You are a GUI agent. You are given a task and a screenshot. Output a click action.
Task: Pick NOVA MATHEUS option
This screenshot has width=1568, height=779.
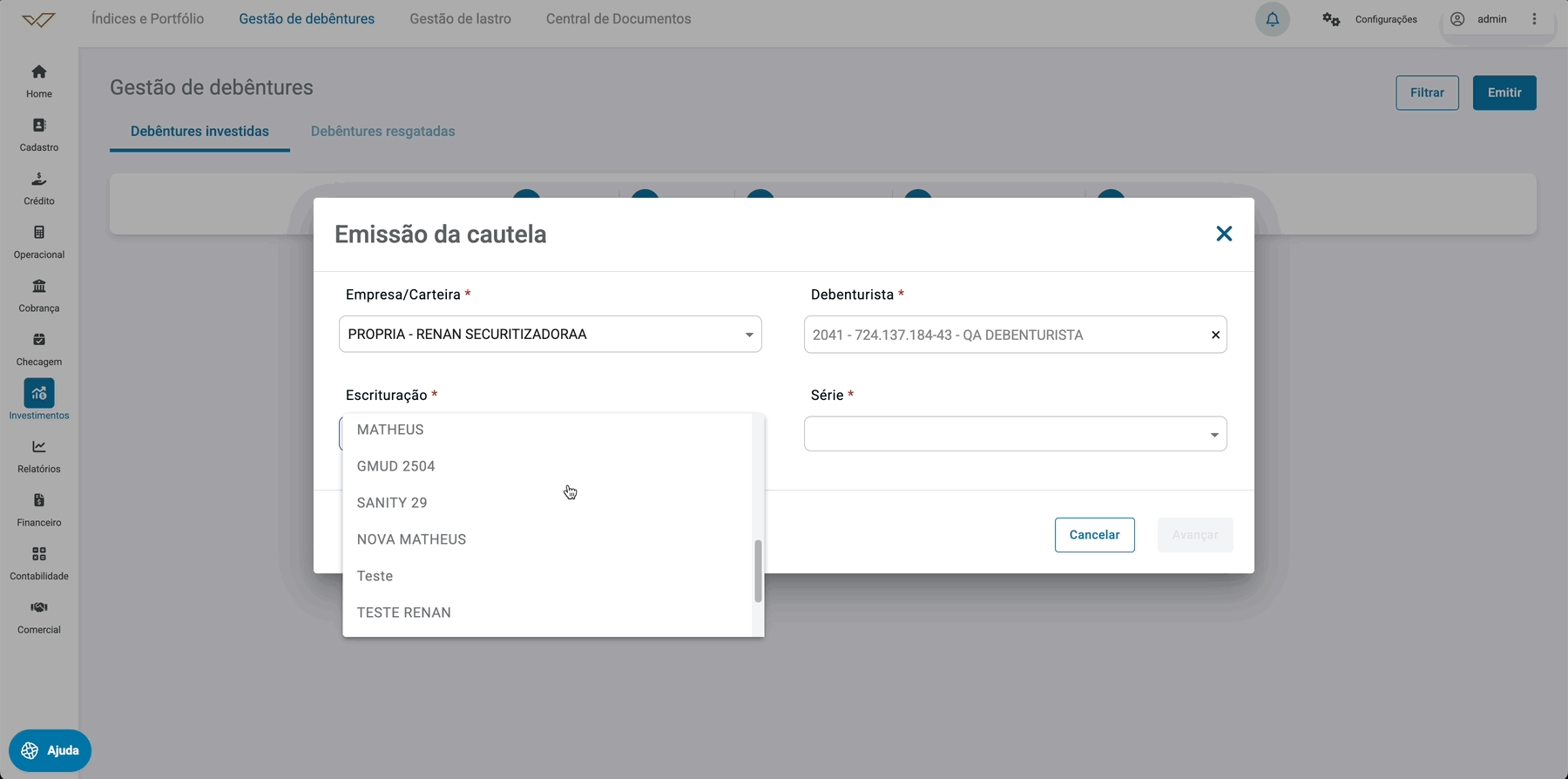pos(547,539)
